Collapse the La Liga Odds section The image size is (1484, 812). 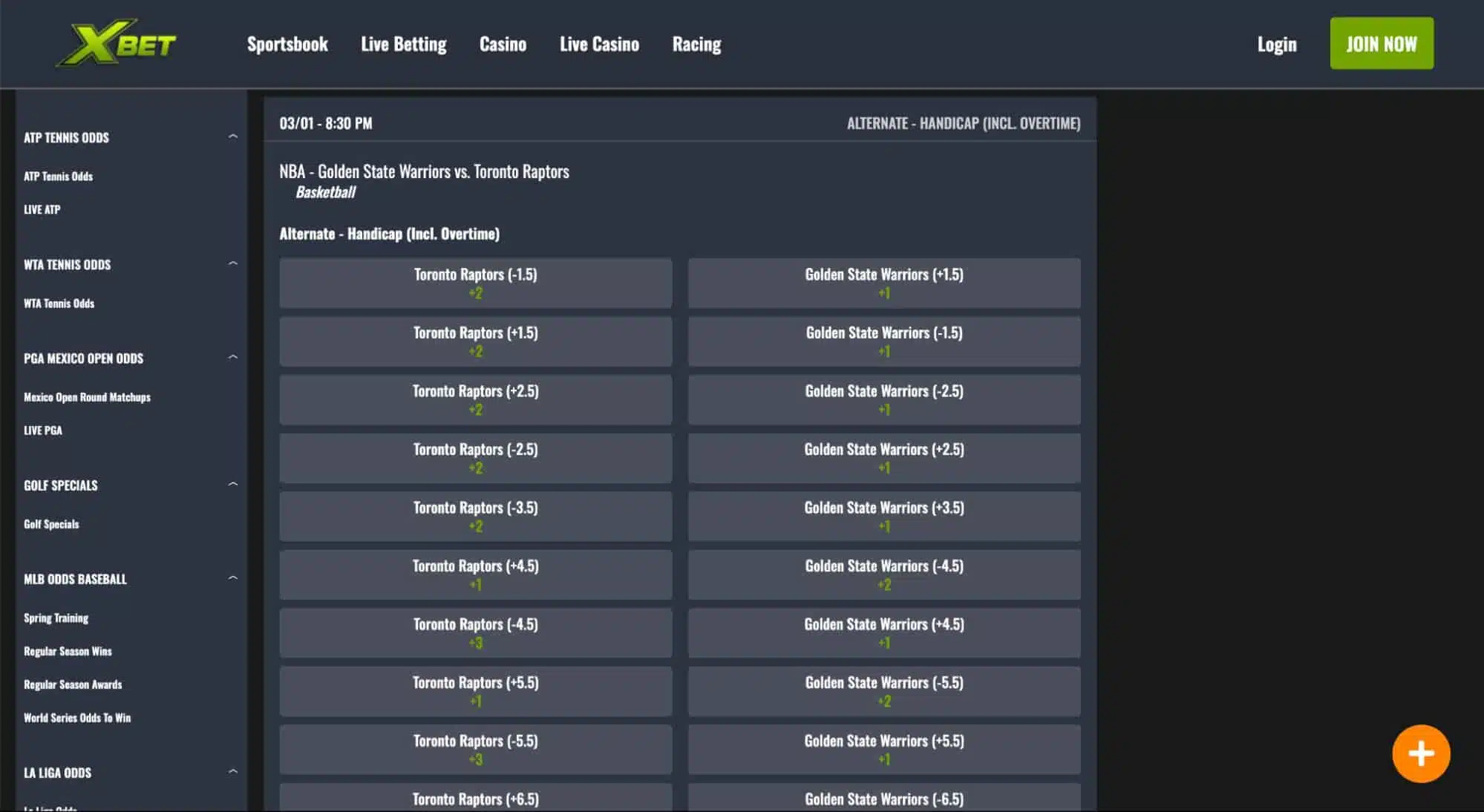(232, 771)
